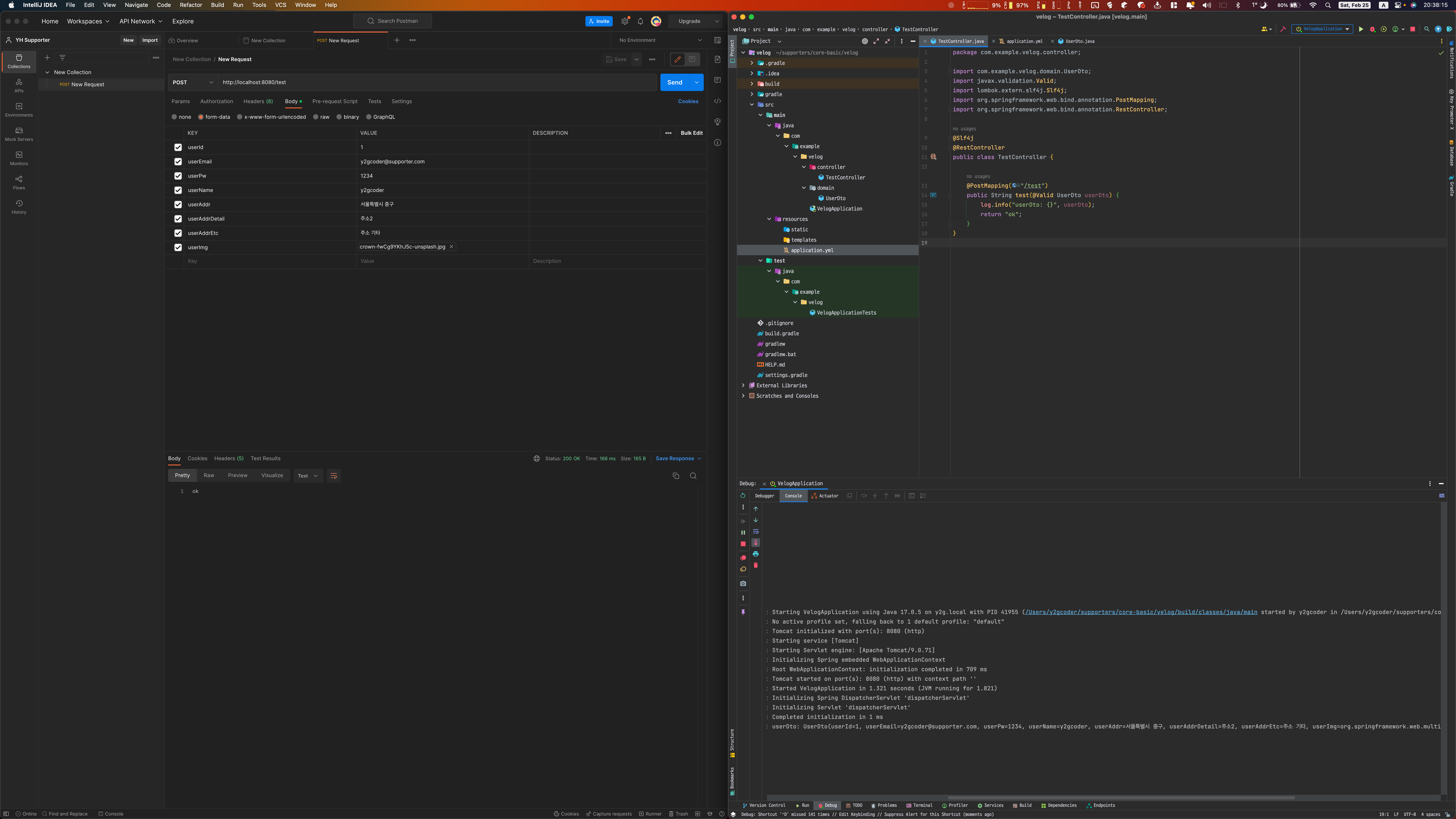Screen dimensions: 1456x819
Task: Open Flows in Postman sidebar
Action: (x=19, y=183)
